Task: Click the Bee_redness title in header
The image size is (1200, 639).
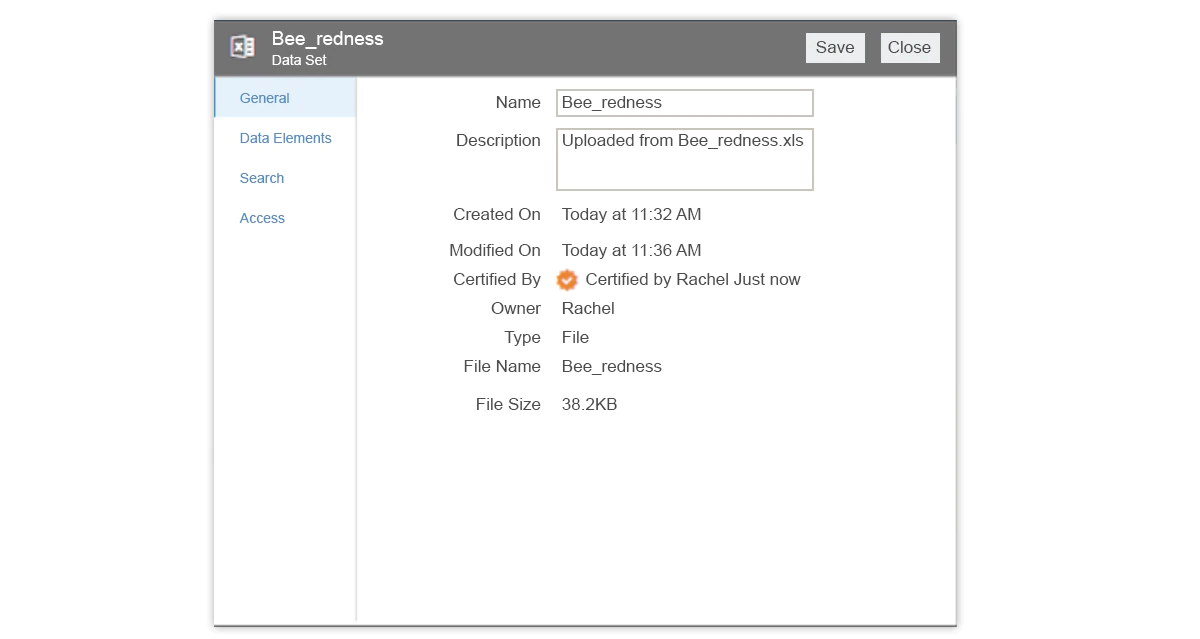Action: coord(328,39)
